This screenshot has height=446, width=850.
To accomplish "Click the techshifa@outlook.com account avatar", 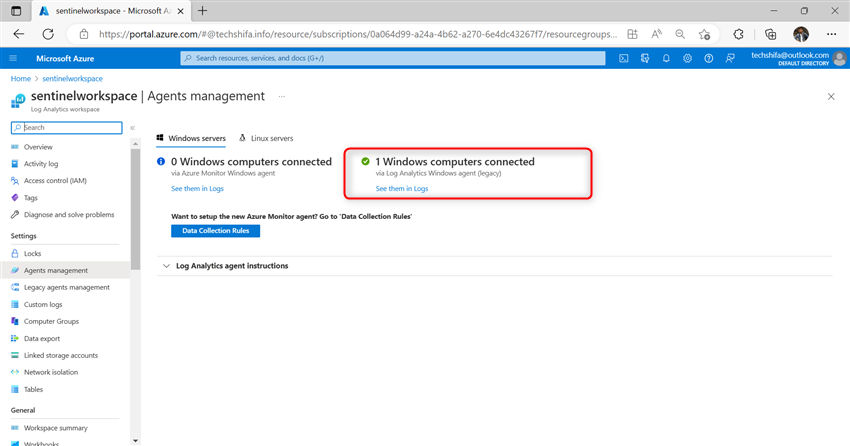I will [x=840, y=58].
